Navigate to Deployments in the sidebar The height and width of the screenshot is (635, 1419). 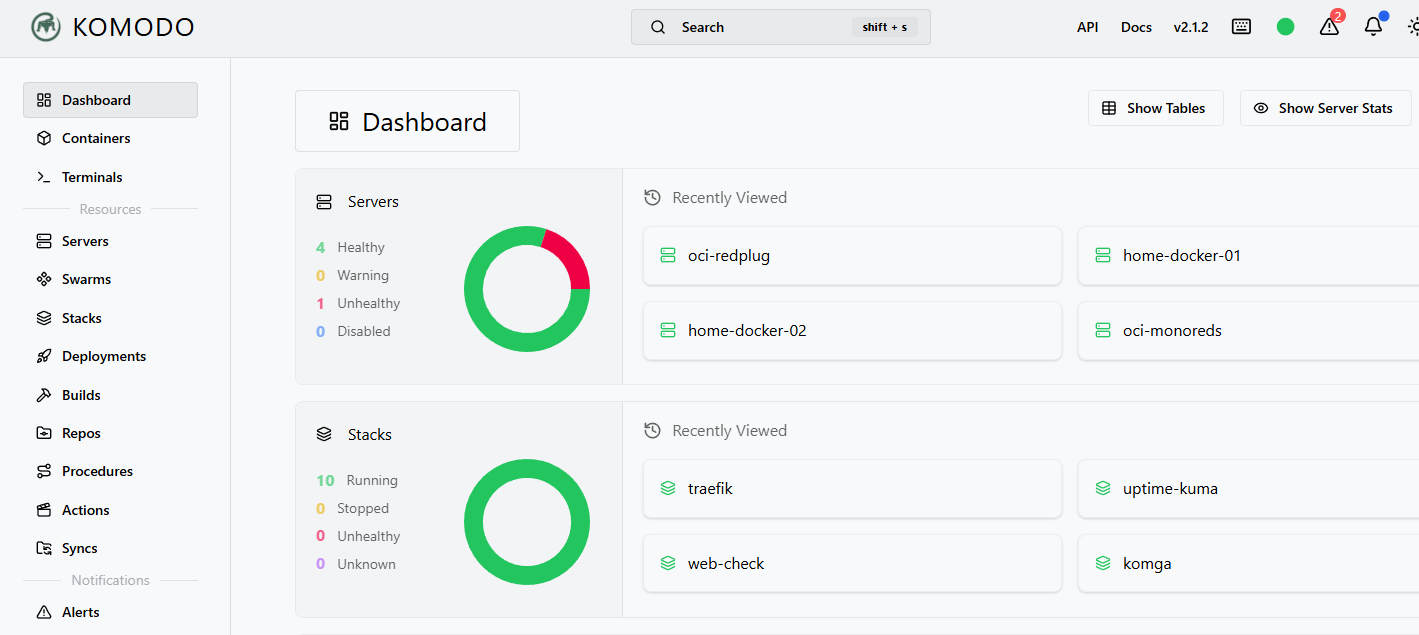110,356
